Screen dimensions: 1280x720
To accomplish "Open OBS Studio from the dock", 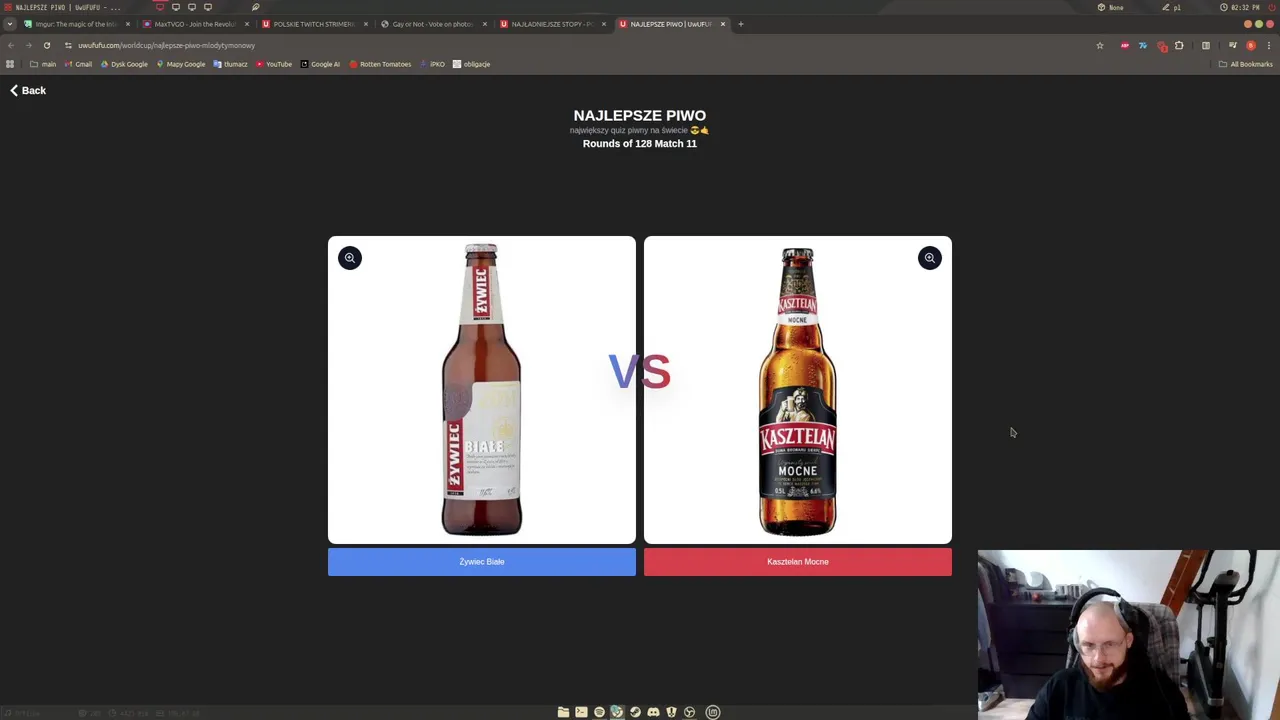I will click(689, 712).
